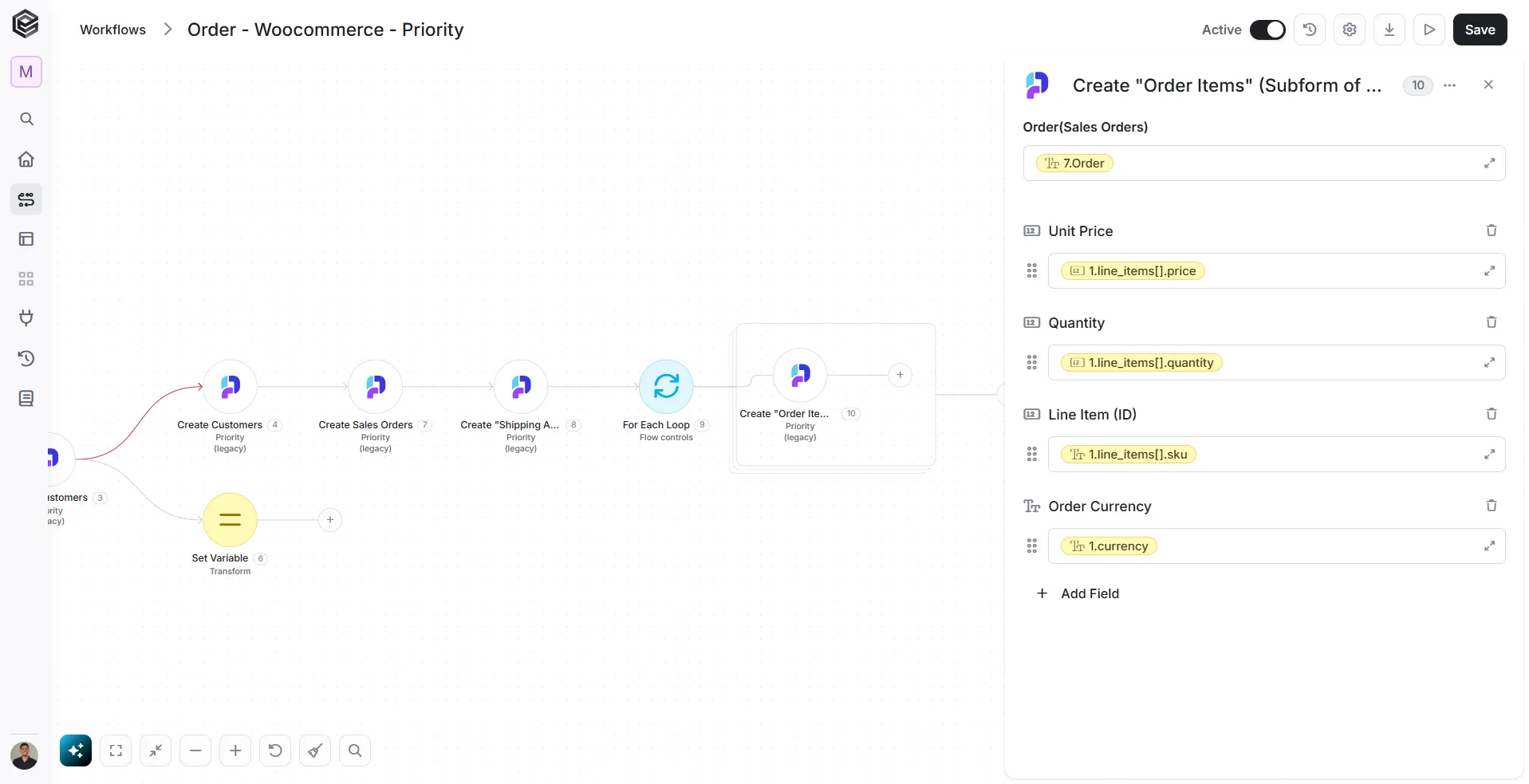This screenshot has width=1529, height=784.
Task: Run the workflow with play icon
Action: [1429, 30]
